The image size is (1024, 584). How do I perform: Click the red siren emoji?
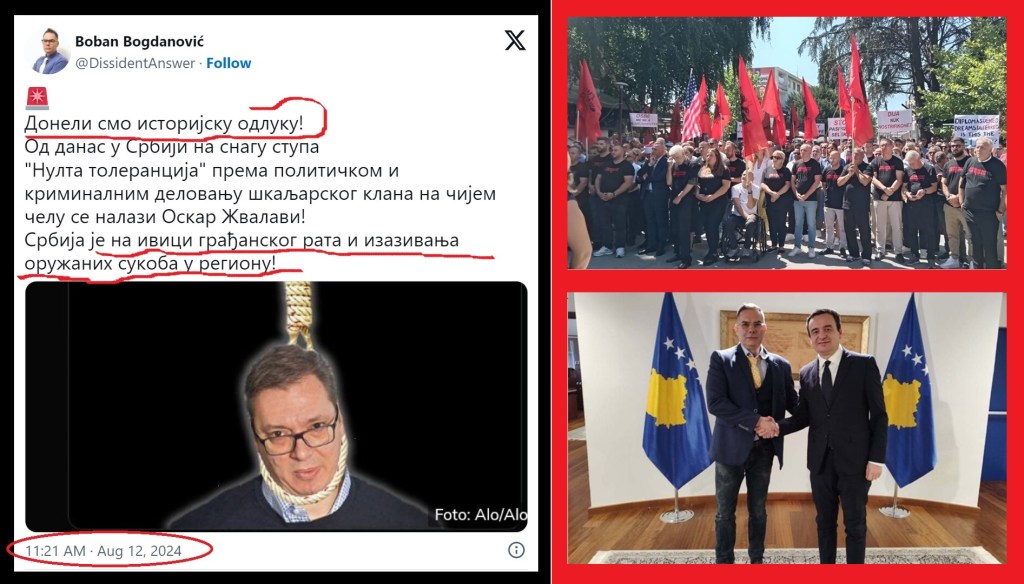point(37,98)
